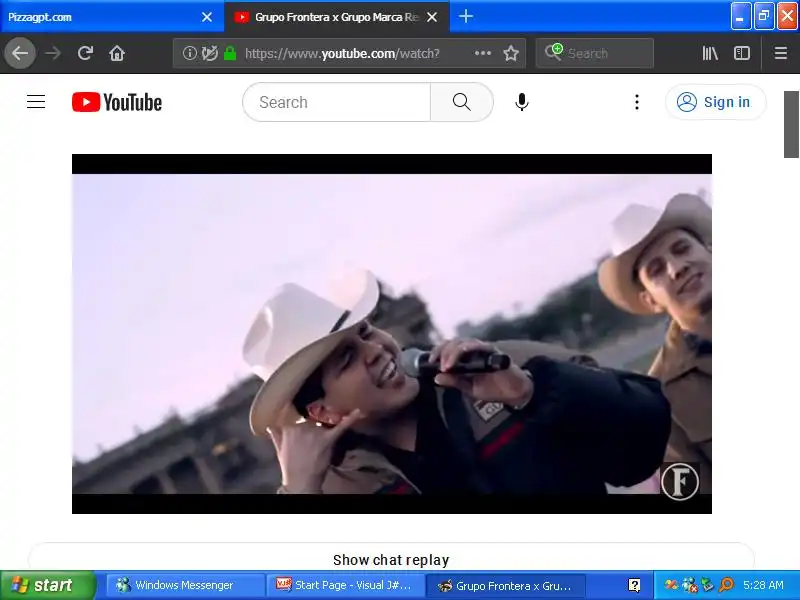Click the magnifier icon in Firefox search box
The image size is (800, 600).
tap(554, 52)
